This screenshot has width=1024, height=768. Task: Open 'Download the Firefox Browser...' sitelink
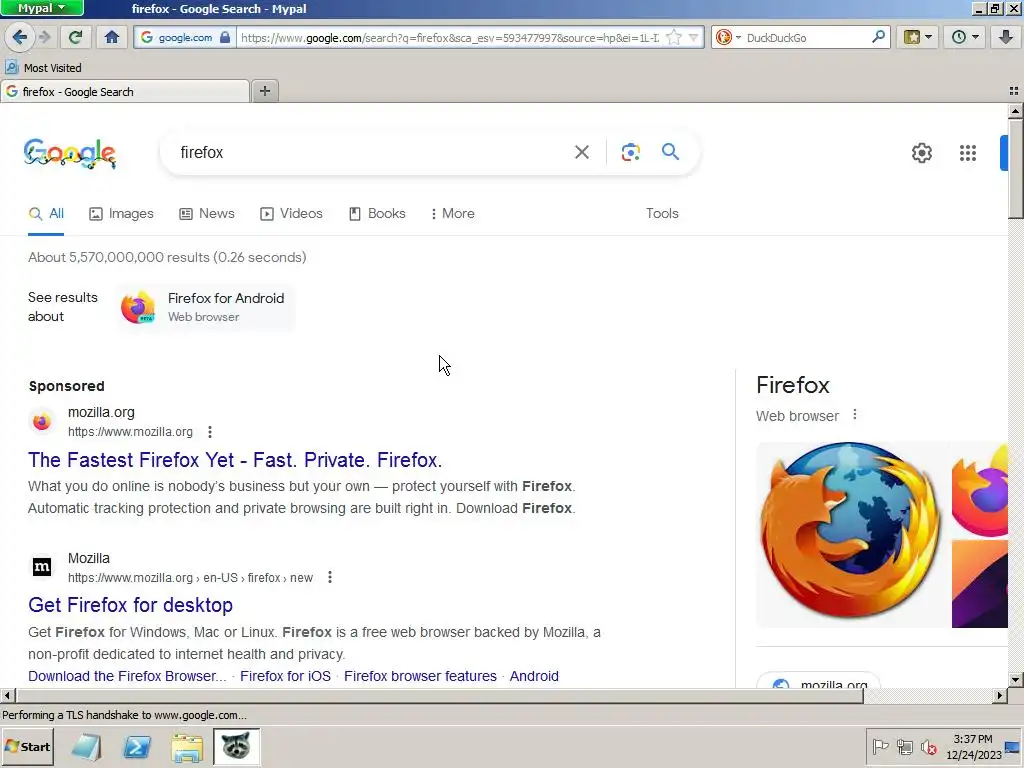pos(127,676)
